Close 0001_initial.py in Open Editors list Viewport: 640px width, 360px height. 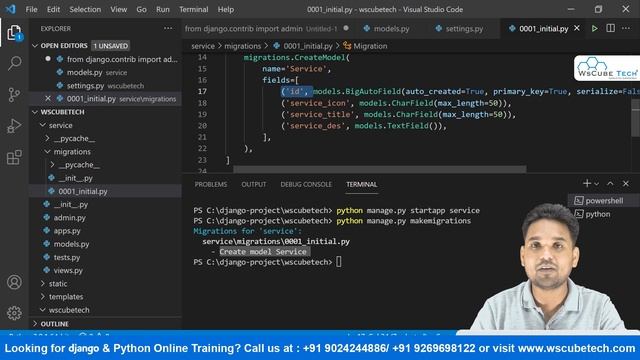click(x=48, y=99)
